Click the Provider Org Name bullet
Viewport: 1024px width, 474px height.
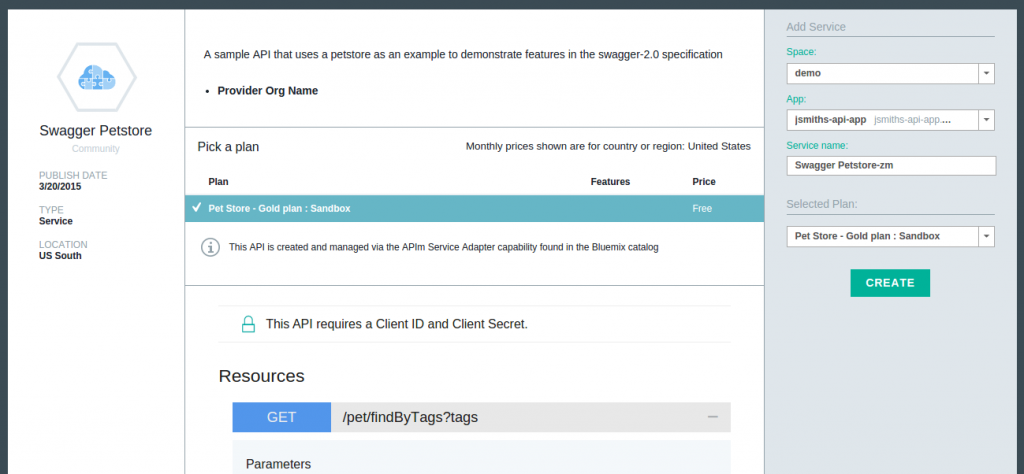click(x=268, y=91)
